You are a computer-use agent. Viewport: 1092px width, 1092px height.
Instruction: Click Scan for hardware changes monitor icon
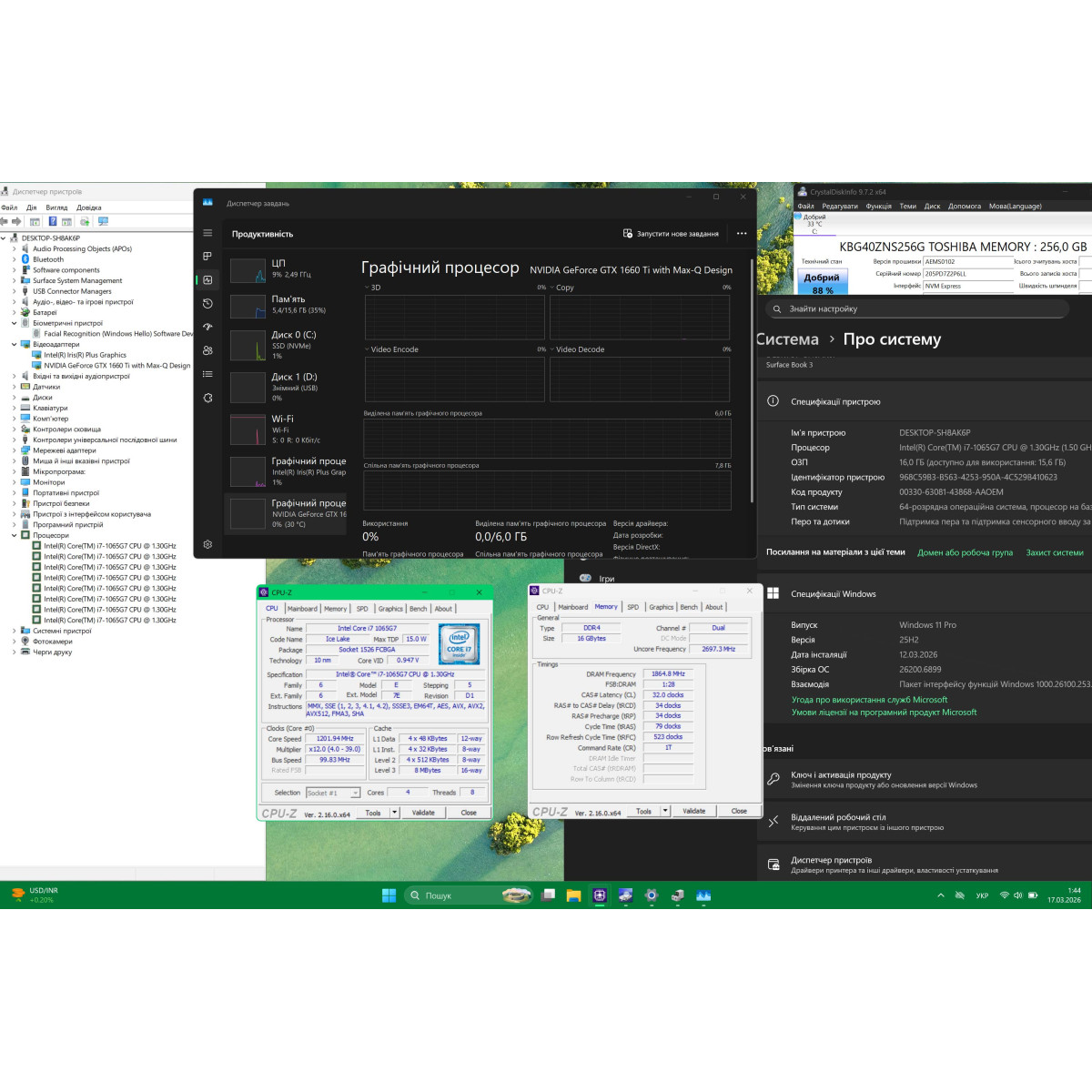click(103, 221)
